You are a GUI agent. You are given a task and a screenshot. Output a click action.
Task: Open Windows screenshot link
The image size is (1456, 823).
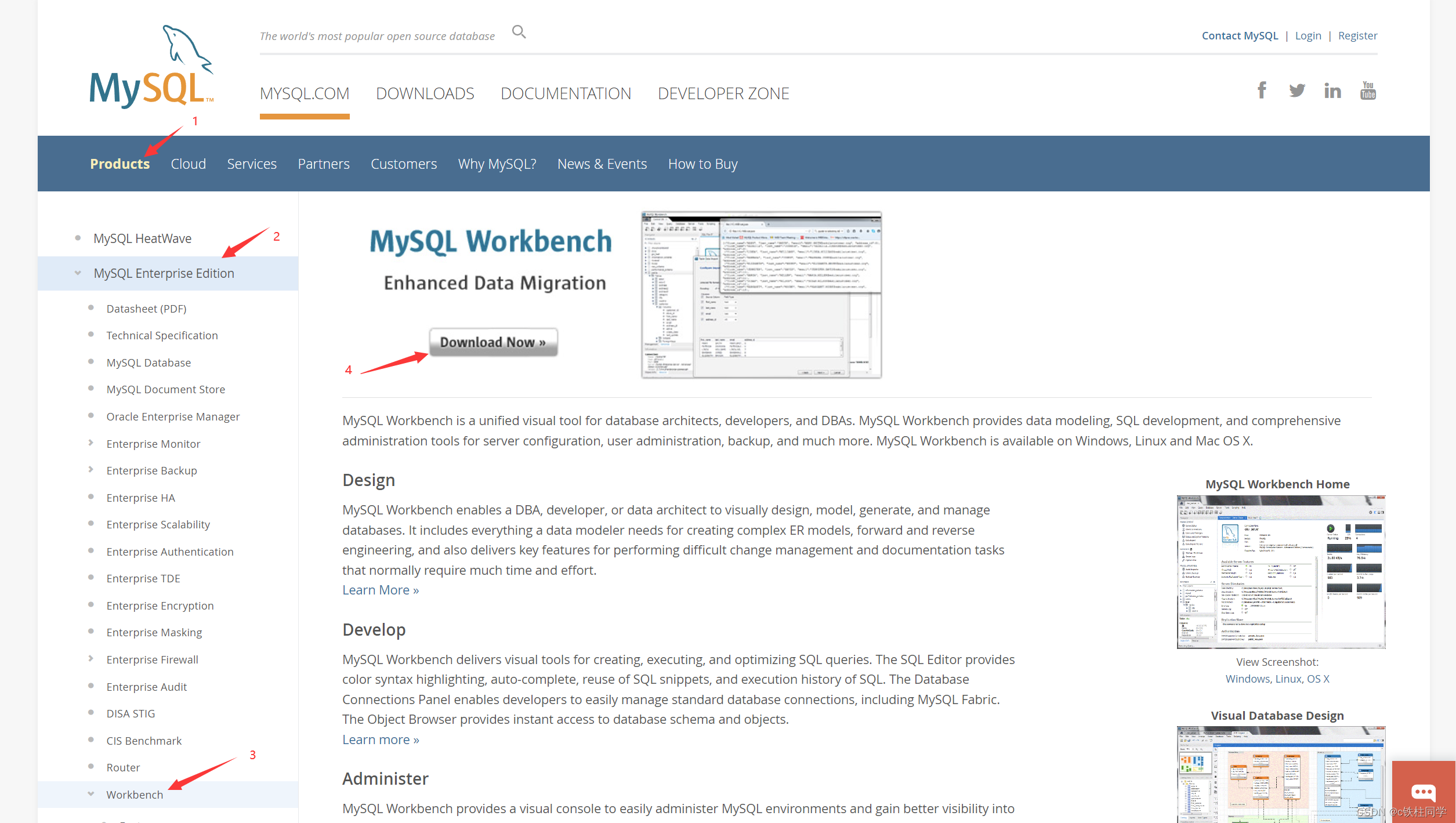(1248, 679)
